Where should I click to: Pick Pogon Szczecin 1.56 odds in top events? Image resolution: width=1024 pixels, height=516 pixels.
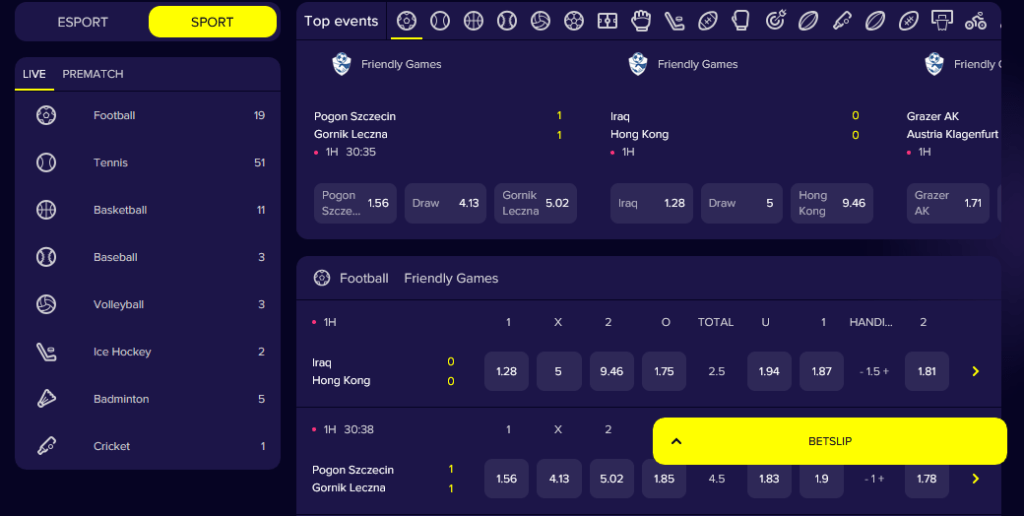355,203
